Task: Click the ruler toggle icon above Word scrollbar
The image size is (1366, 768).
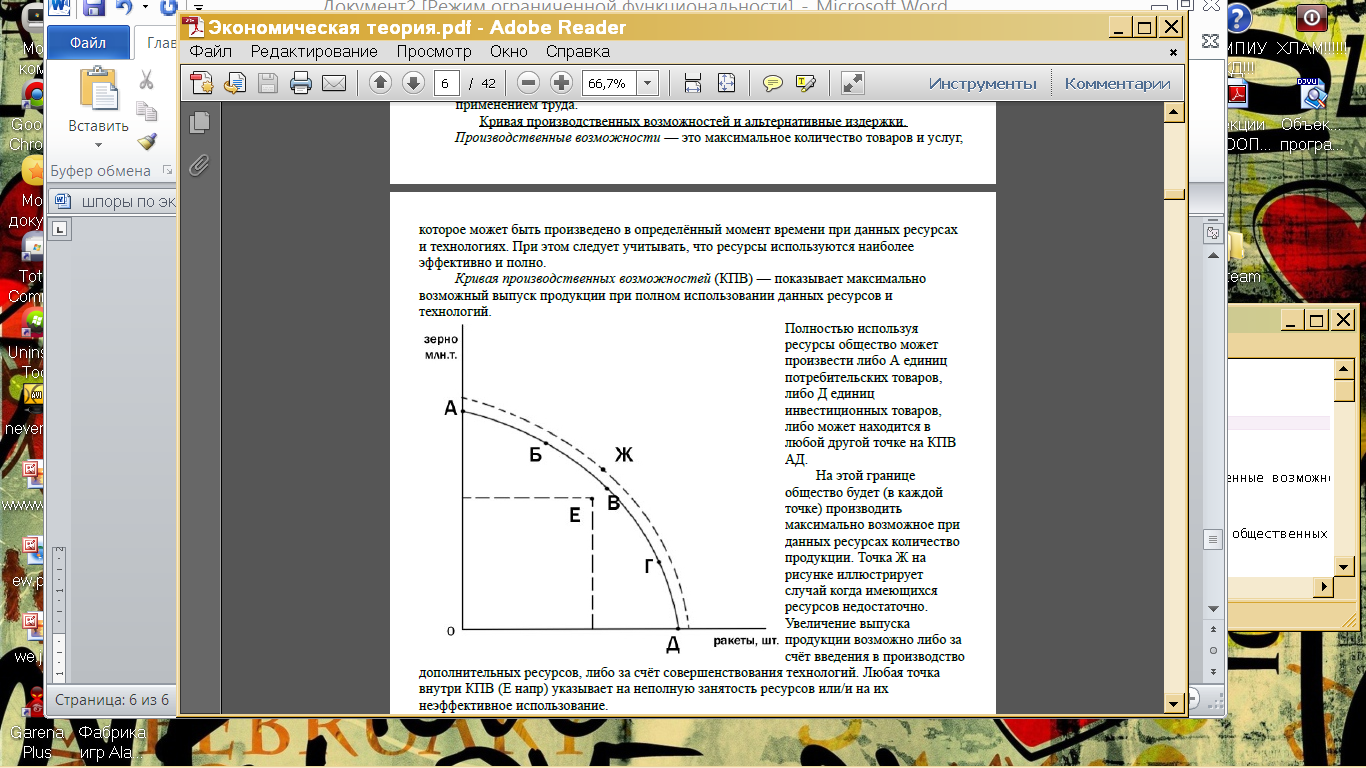Action: point(1214,233)
